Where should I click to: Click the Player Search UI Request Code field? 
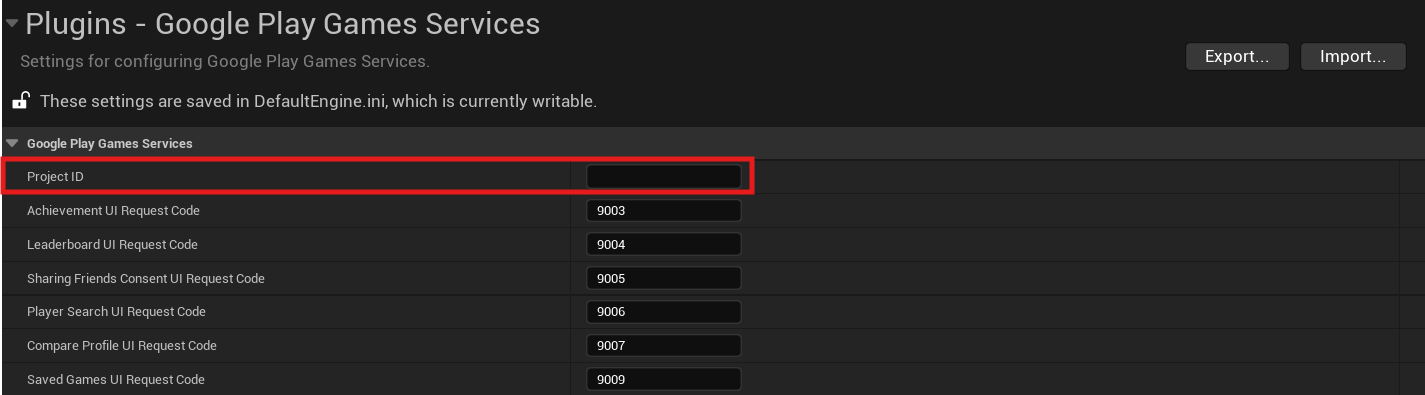click(663, 312)
